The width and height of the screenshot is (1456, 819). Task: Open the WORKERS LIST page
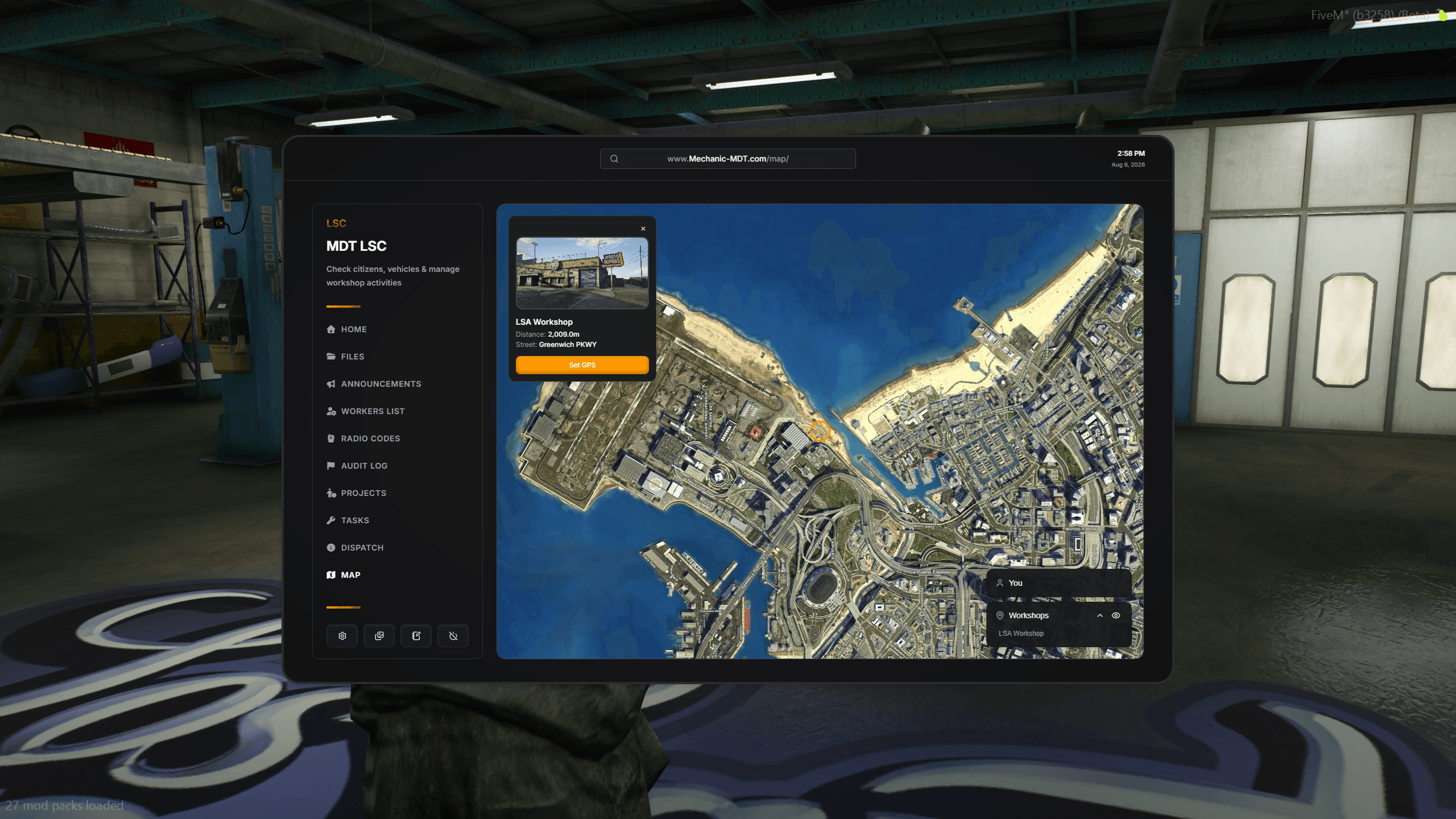click(x=366, y=411)
